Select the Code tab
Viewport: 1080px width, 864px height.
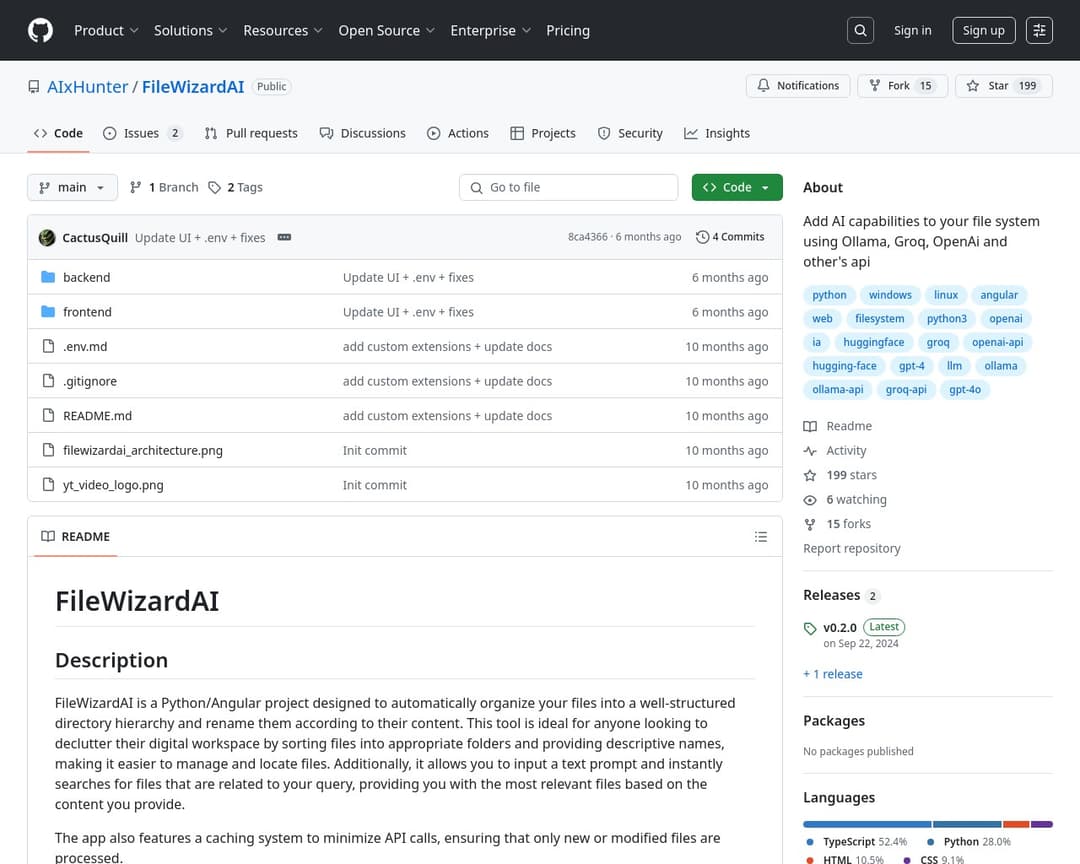59,133
